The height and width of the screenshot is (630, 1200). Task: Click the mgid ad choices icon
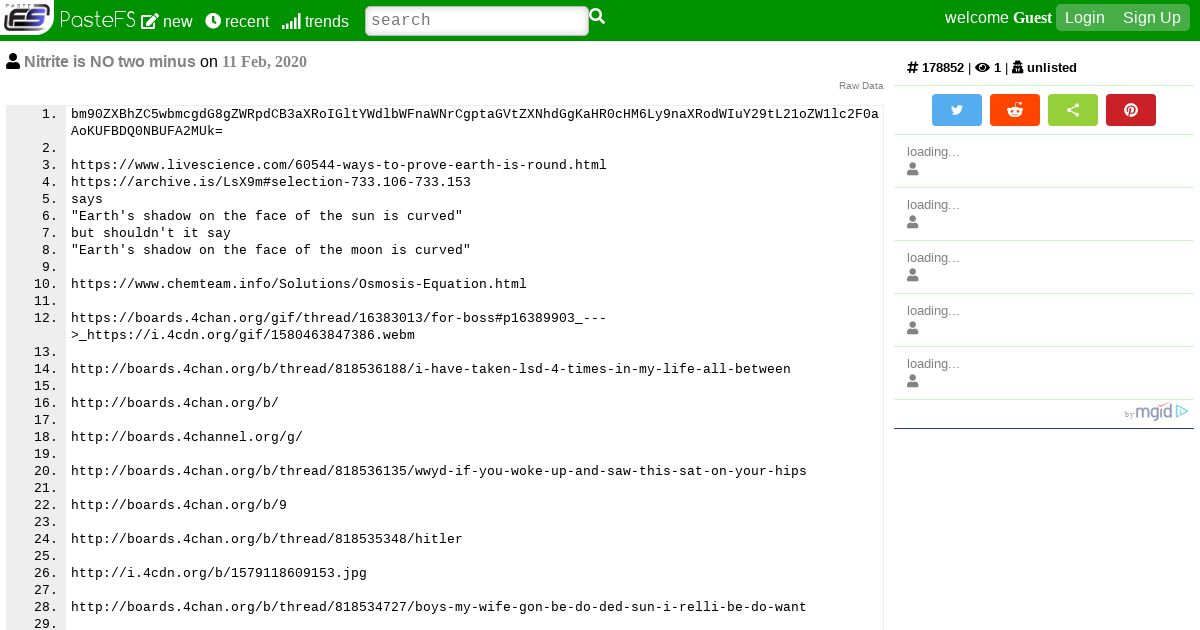click(1182, 411)
